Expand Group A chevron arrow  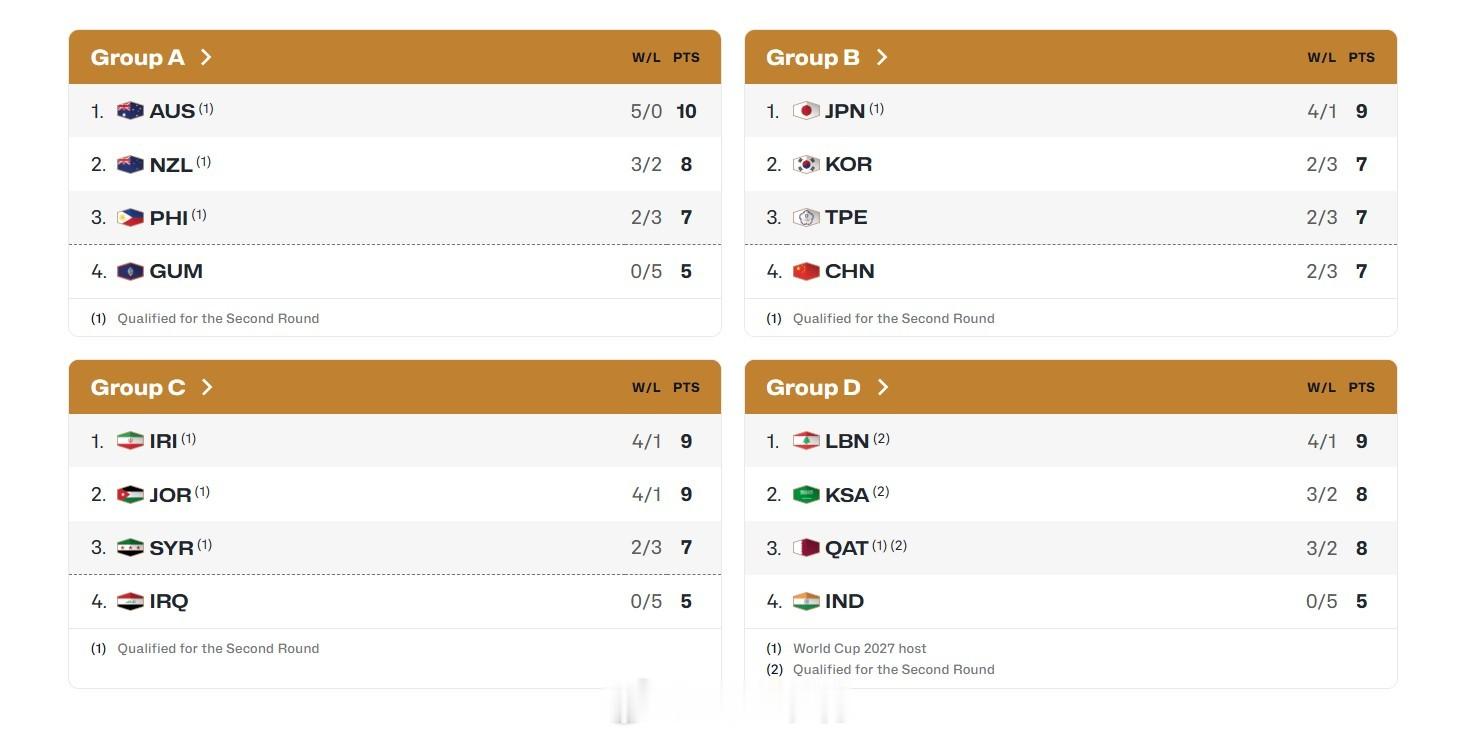(206, 57)
